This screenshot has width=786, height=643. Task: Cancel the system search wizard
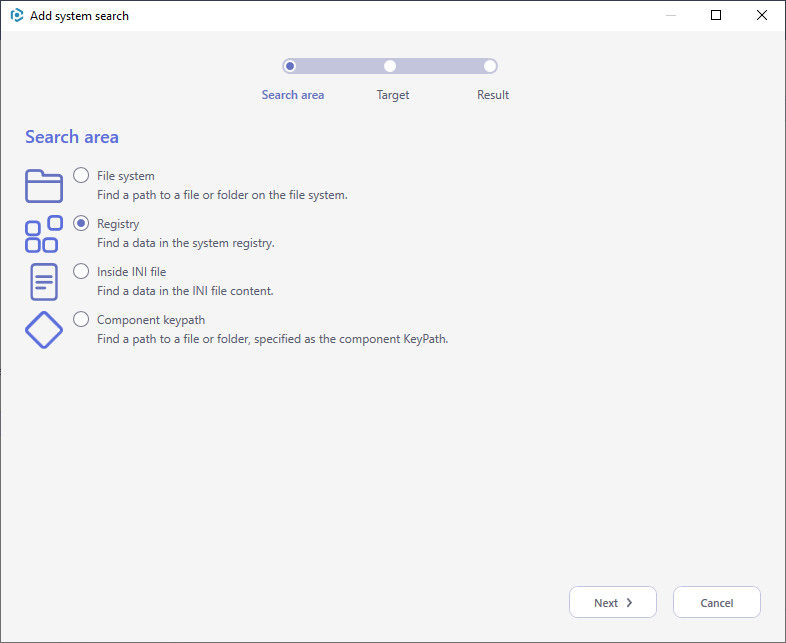point(717,602)
